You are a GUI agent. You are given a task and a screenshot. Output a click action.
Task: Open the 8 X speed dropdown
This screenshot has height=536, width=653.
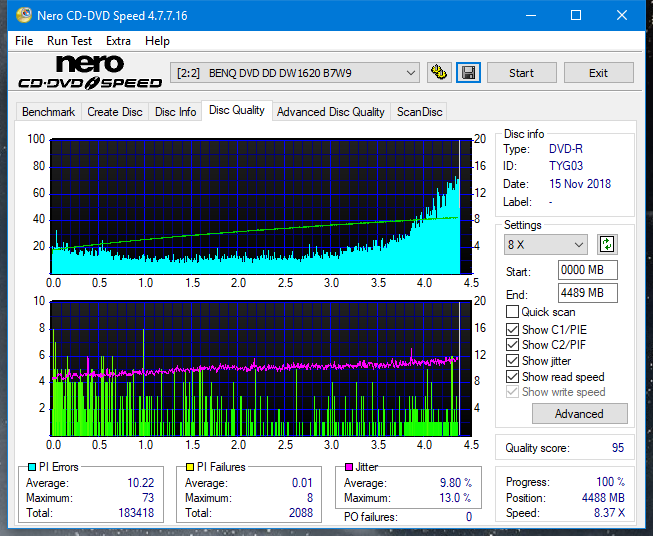pyautogui.click(x=546, y=244)
